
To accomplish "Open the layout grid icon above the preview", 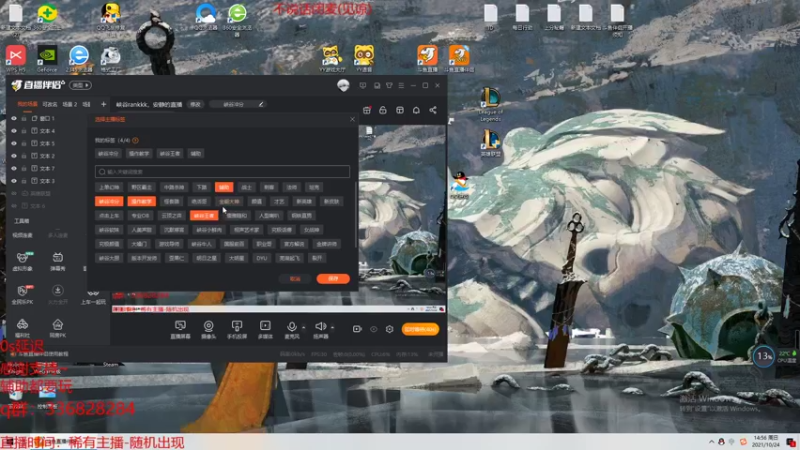I will point(399,110).
